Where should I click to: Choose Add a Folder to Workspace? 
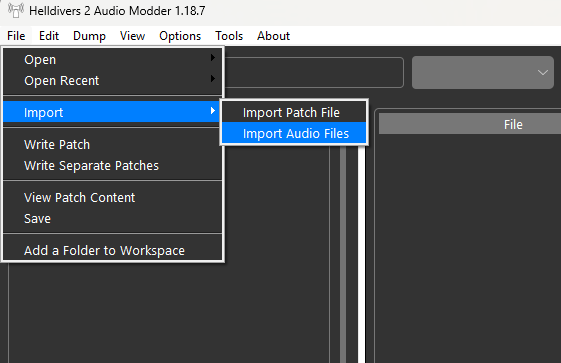point(113,250)
